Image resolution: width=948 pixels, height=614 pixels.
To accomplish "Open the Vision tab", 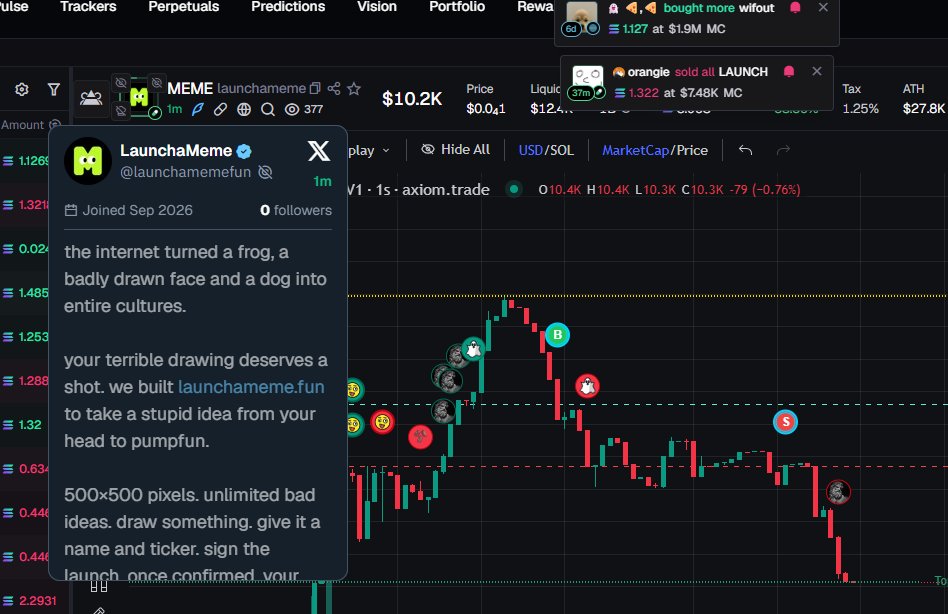I will coord(377,7).
